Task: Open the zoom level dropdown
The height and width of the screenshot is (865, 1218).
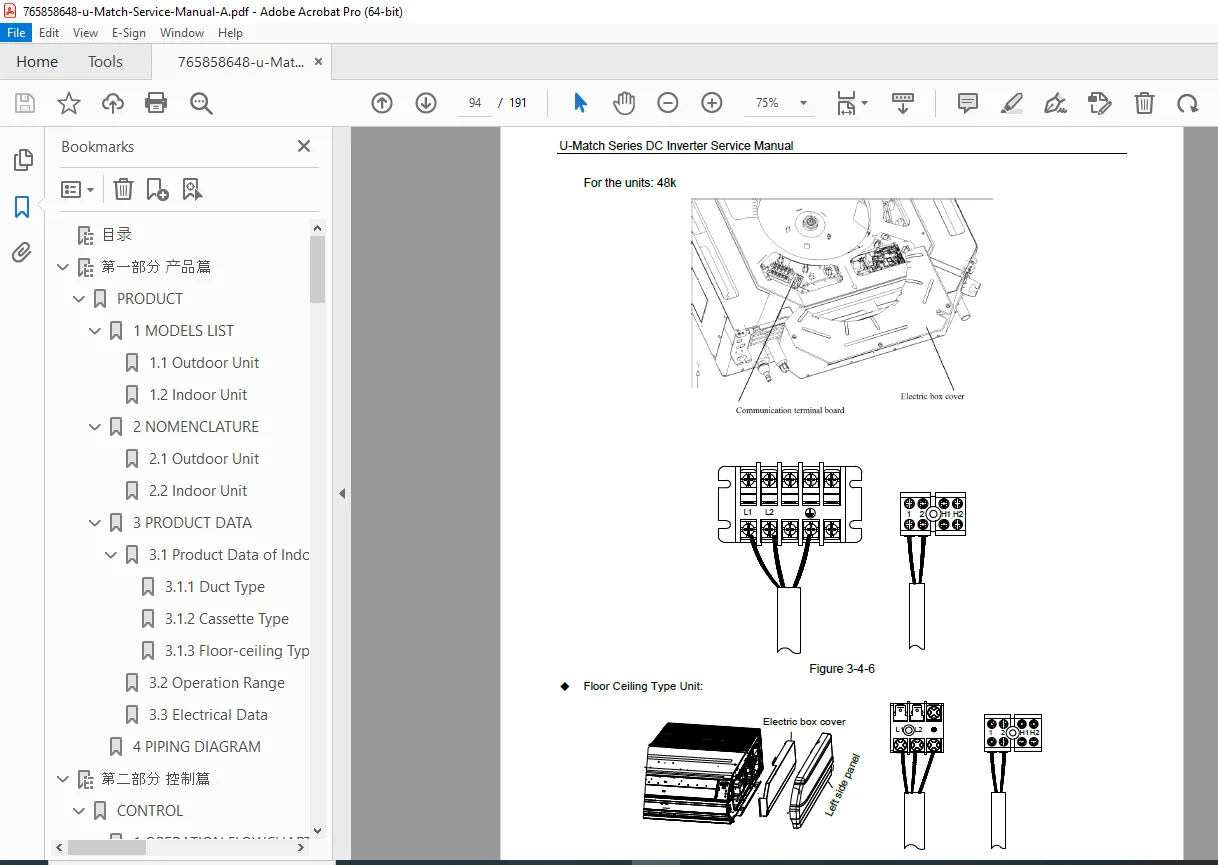Action: coord(803,103)
